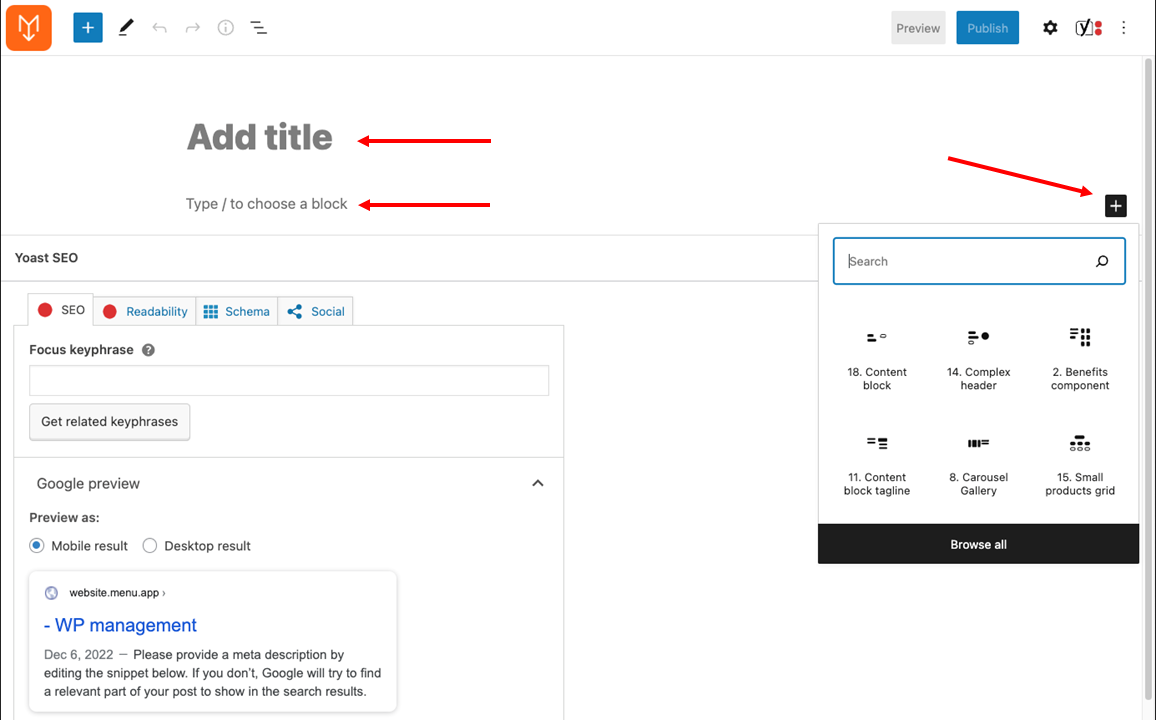This screenshot has height=720, width=1156.
Task: Switch to the Schema tab
Action: [237, 311]
